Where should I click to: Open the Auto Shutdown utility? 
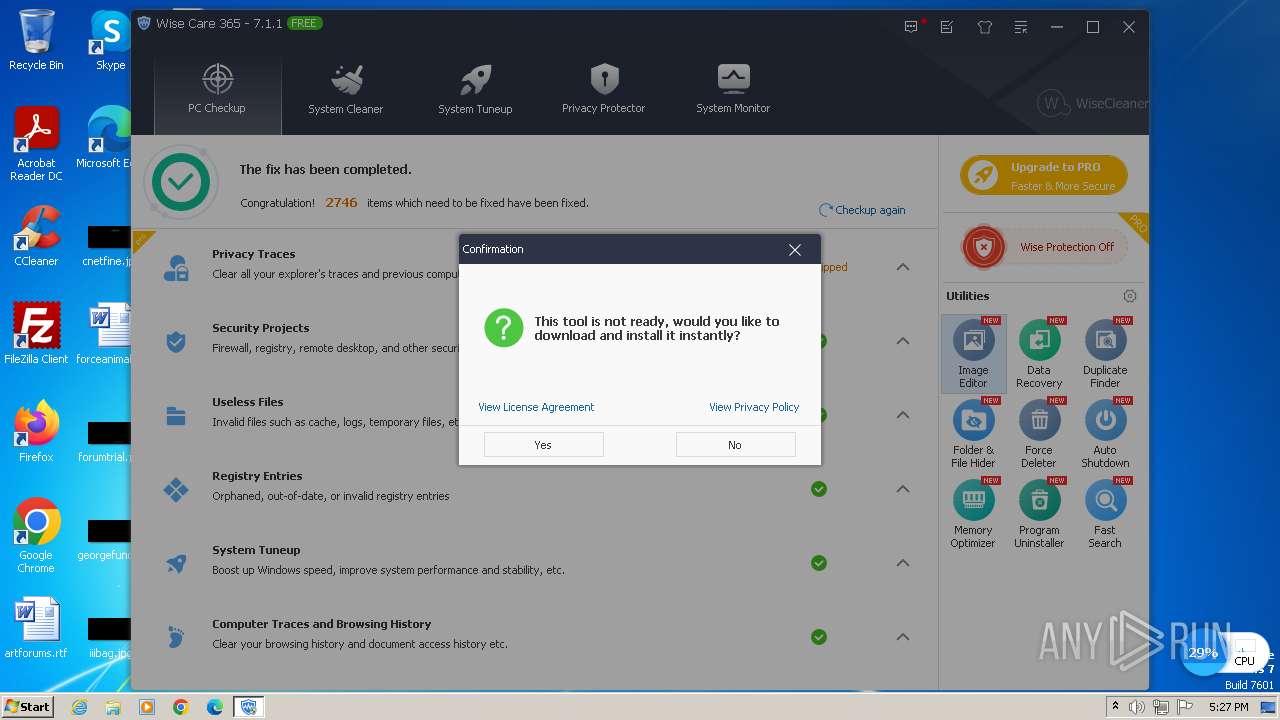click(x=1105, y=434)
